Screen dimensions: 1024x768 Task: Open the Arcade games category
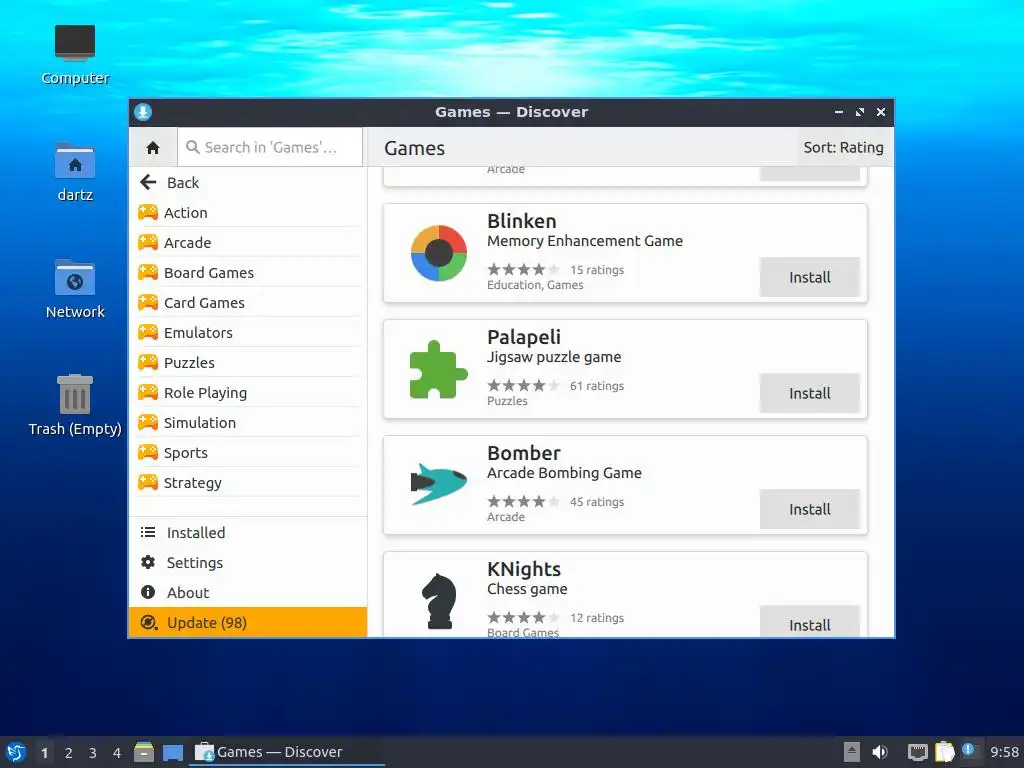248,243
